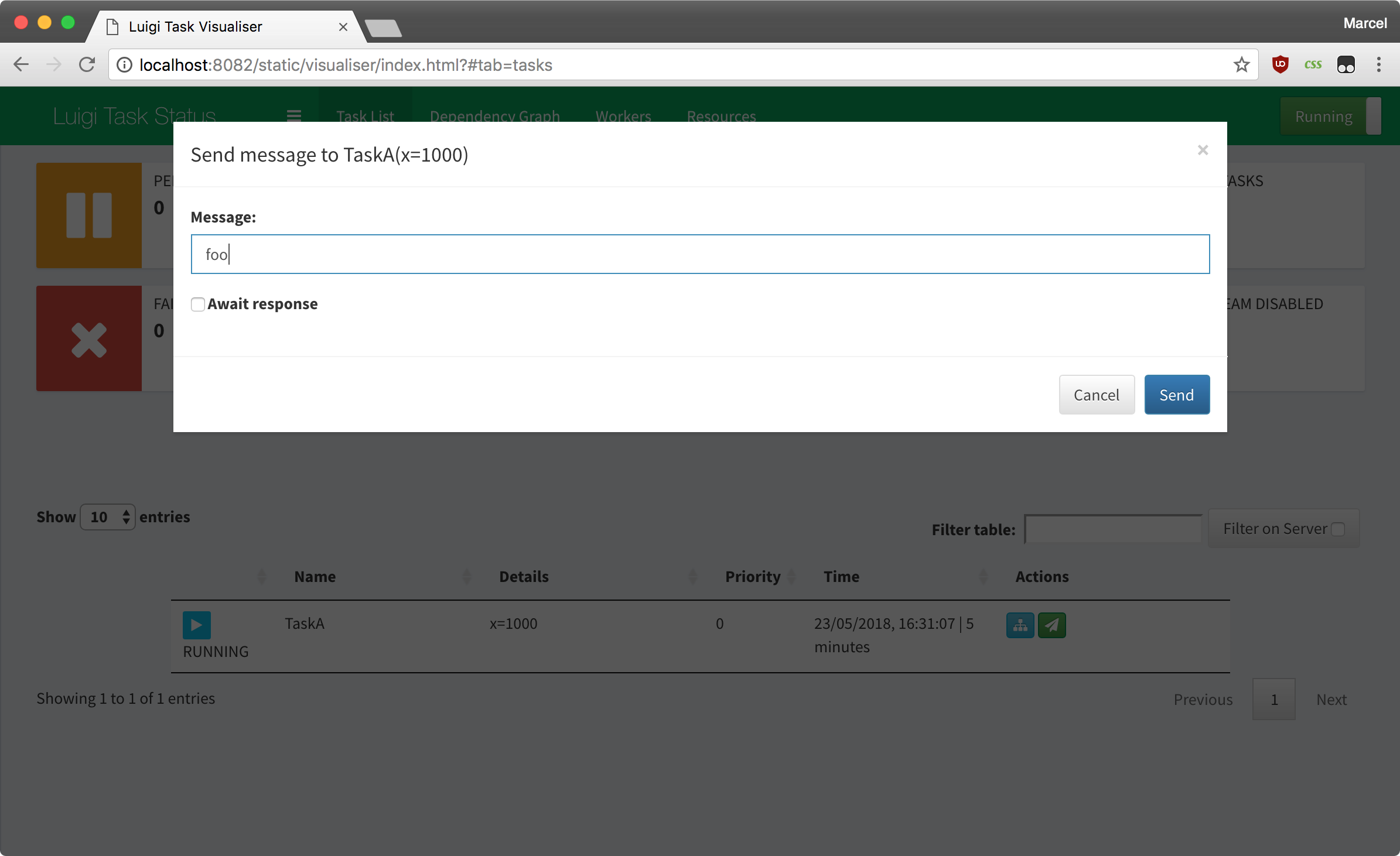Cancel the send message dialog
This screenshot has height=856, width=1400.
[1097, 395]
